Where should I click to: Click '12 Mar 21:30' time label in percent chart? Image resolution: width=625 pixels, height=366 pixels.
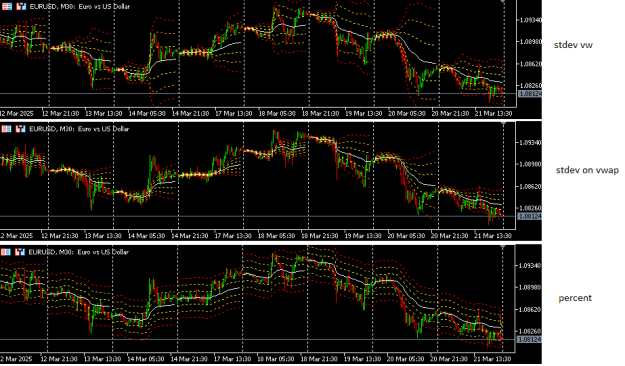(x=59, y=359)
